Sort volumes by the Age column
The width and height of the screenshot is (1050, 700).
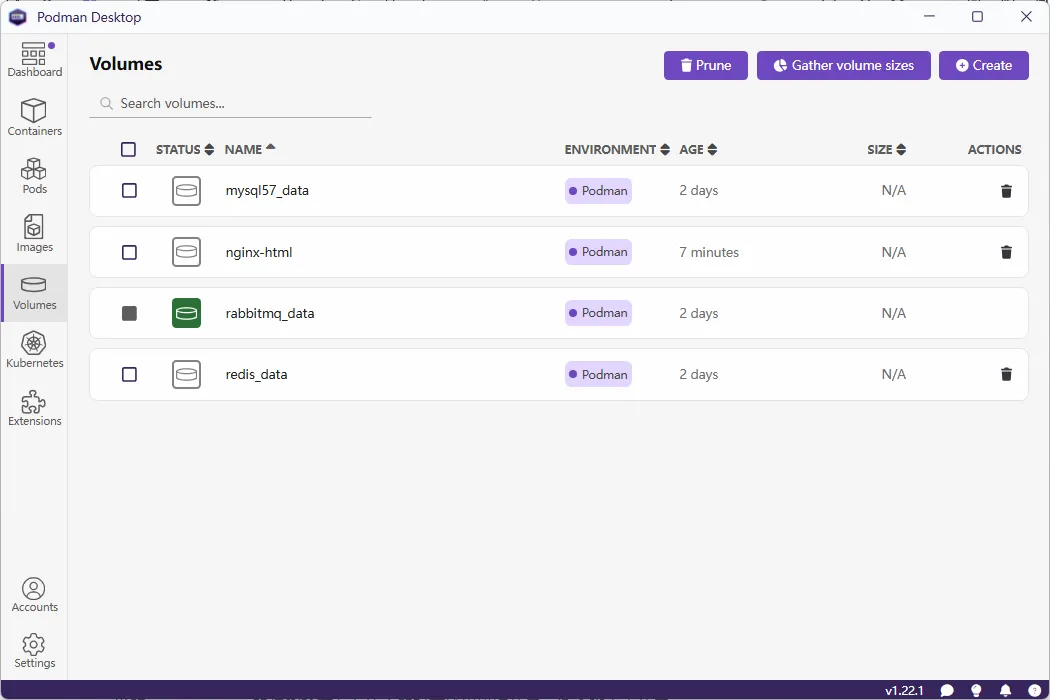[x=698, y=149]
